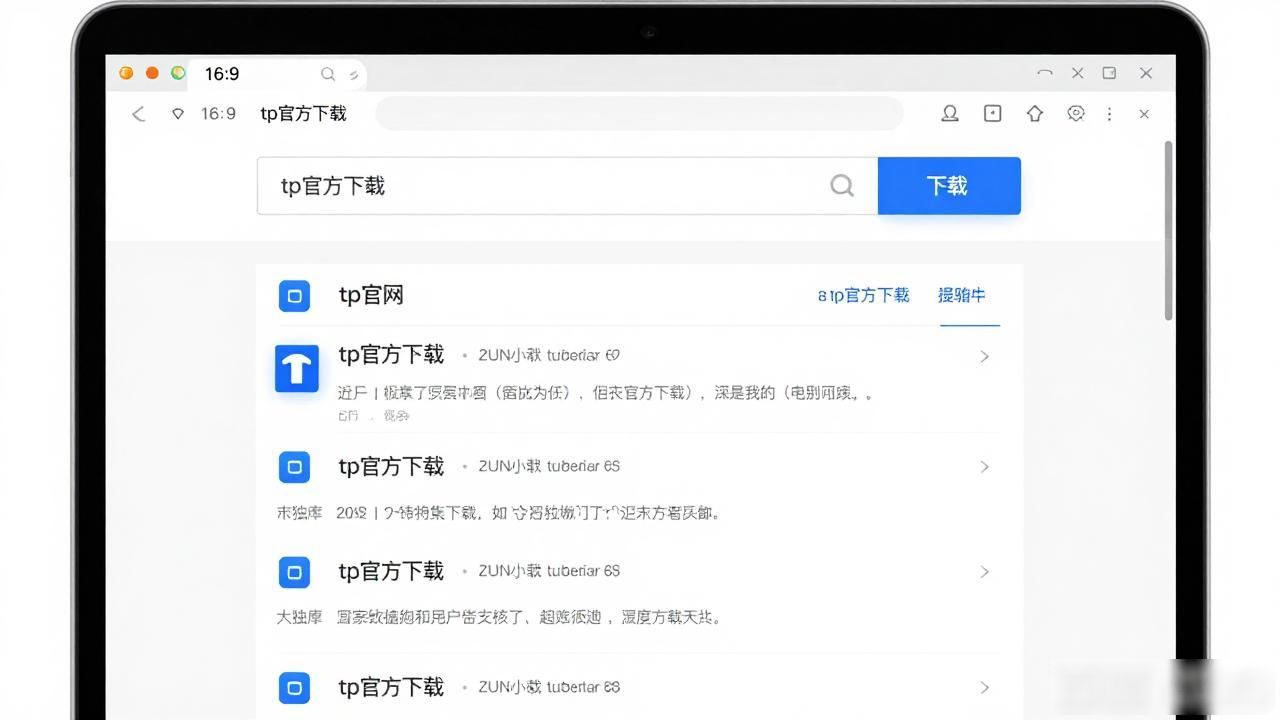1280x720 pixels.
Task: Click the description line starting with 大独库
Action: (499, 617)
